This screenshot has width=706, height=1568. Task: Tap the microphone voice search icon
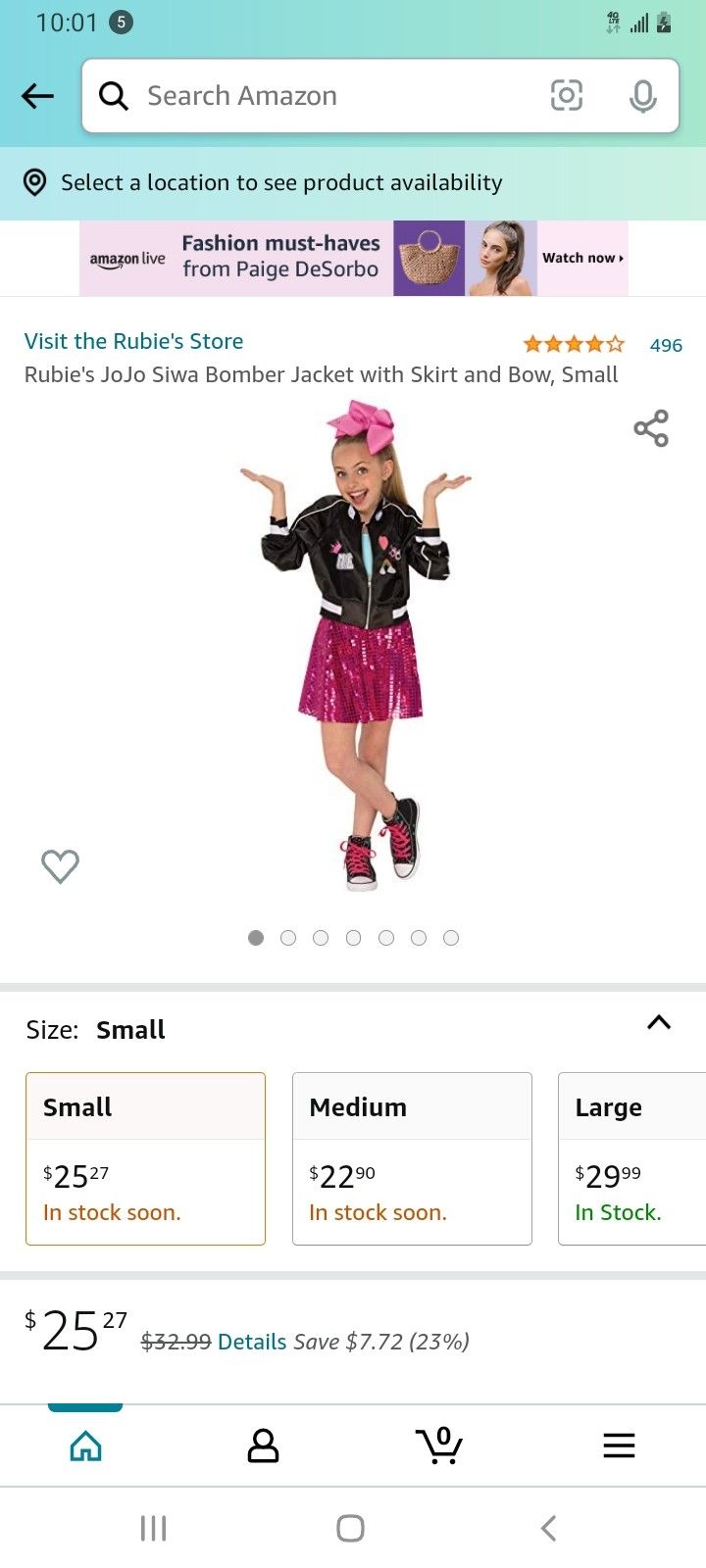pyautogui.click(x=643, y=95)
